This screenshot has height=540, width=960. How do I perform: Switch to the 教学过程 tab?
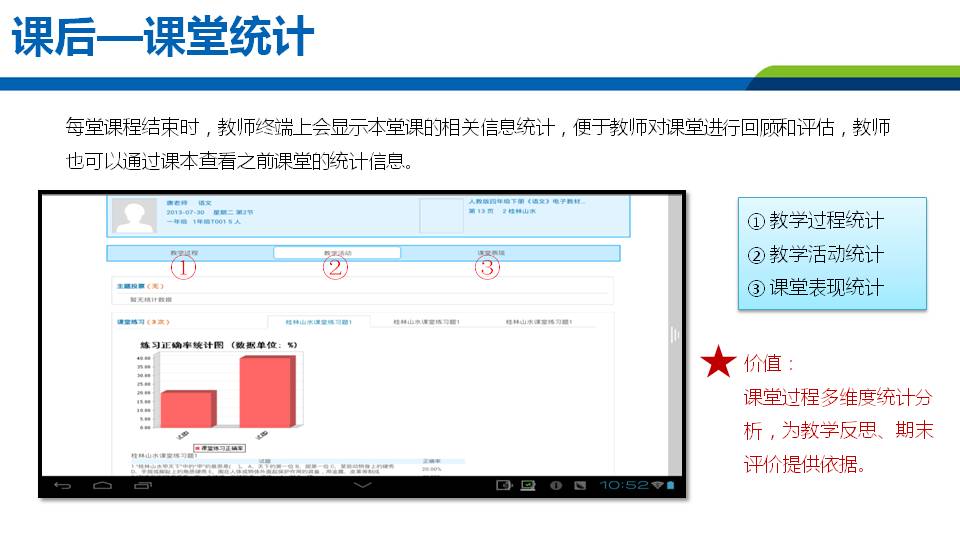[x=184, y=253]
